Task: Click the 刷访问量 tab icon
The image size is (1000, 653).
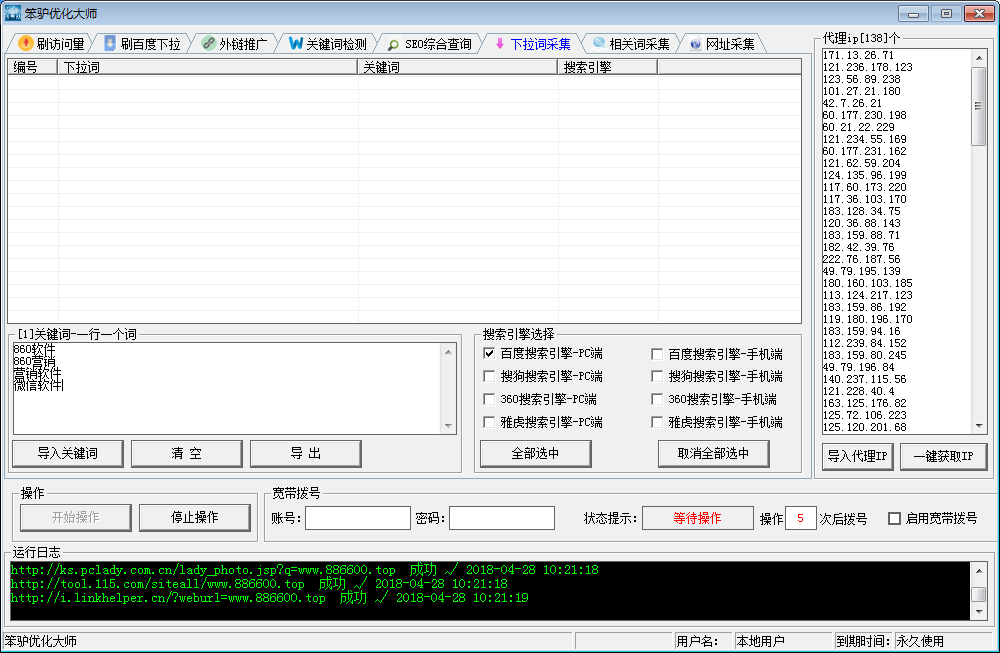Action: tap(26, 43)
